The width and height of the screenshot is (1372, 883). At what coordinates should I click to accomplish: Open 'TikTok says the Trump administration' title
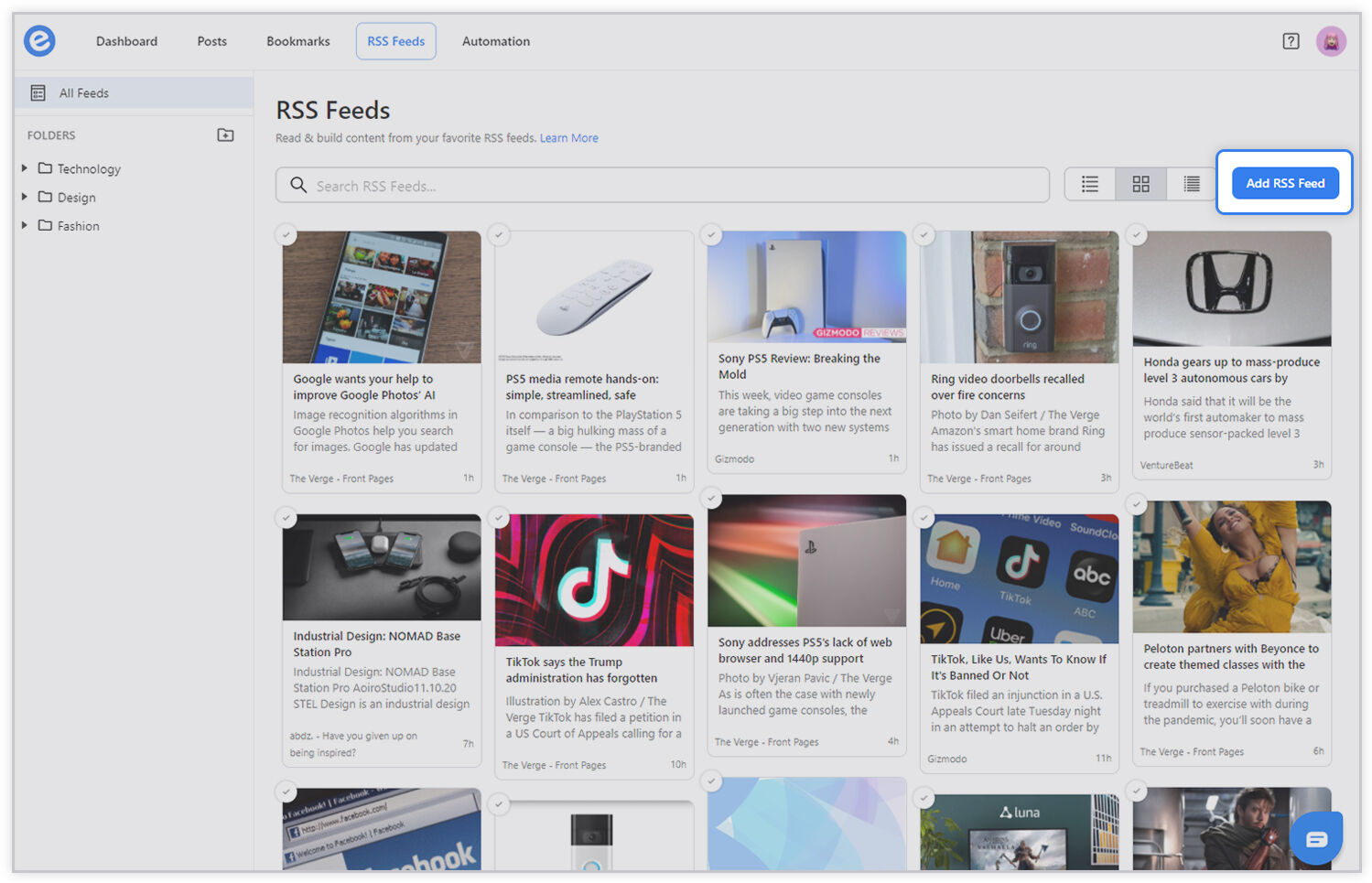coord(581,670)
